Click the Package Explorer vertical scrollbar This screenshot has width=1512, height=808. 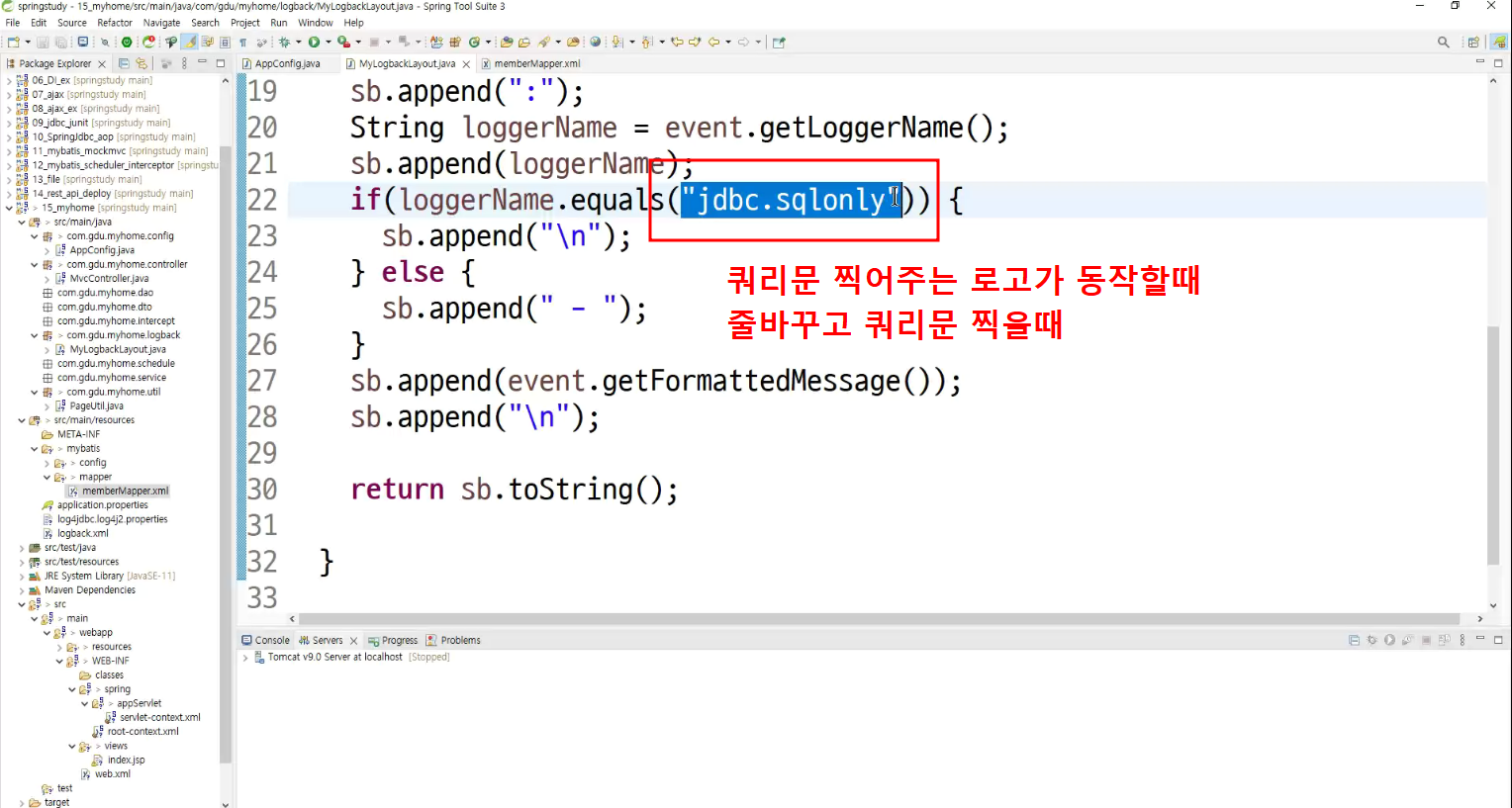click(x=226, y=455)
